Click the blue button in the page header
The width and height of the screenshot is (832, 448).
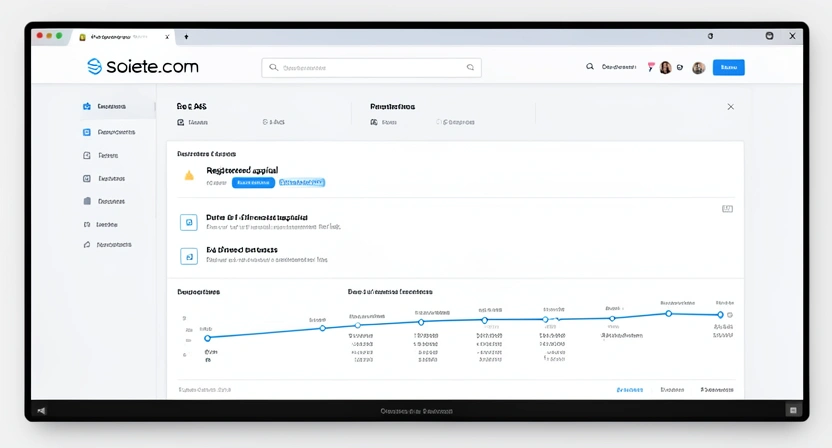tap(729, 67)
